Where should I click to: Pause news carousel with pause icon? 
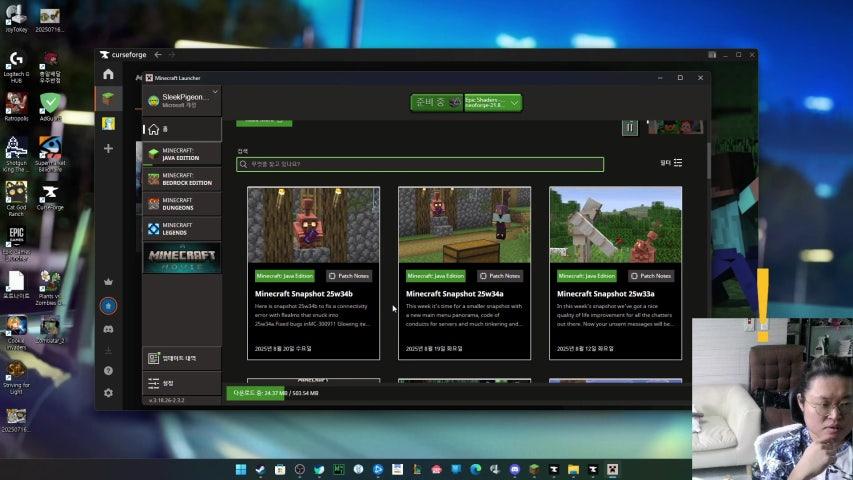[629, 127]
